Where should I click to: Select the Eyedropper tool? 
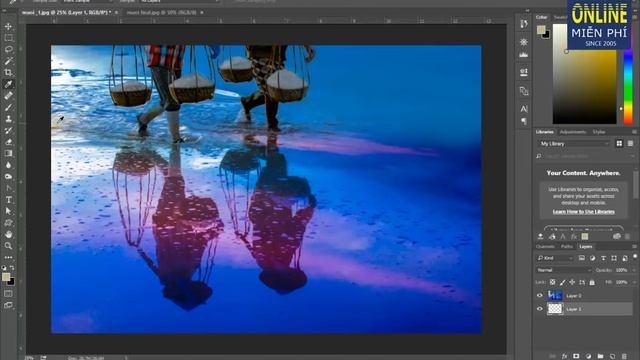pyautogui.click(x=8, y=84)
